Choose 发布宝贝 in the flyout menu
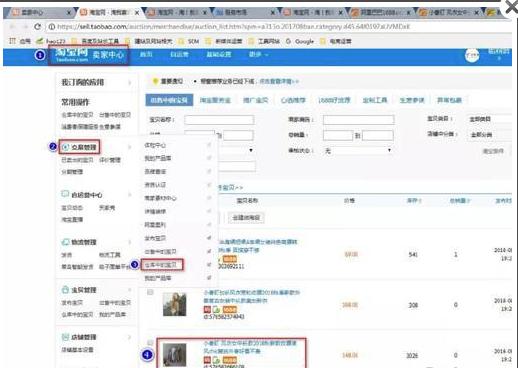The image size is (518, 368). (155, 238)
